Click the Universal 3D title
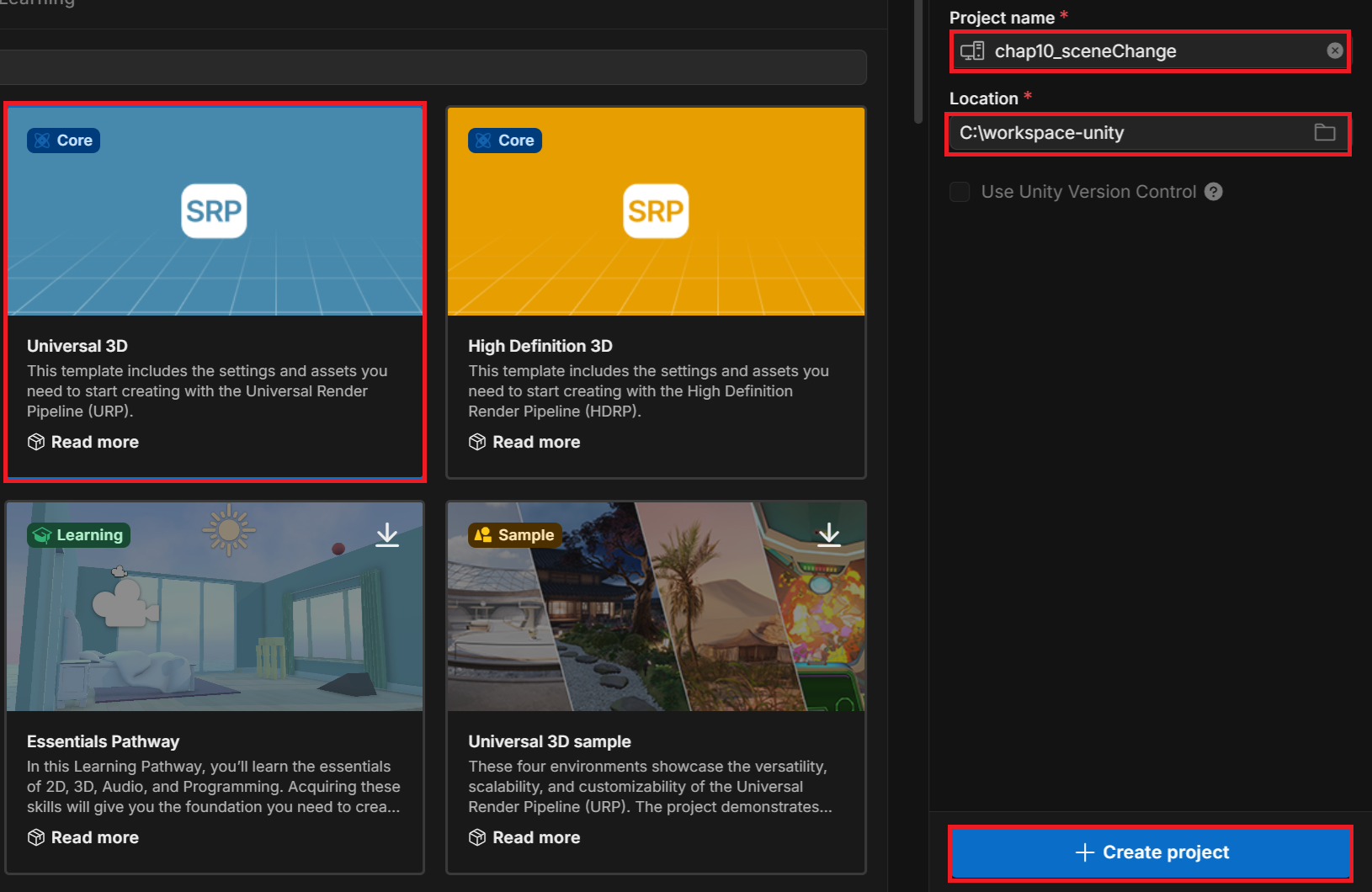Screen dimensions: 1372x892 77,346
